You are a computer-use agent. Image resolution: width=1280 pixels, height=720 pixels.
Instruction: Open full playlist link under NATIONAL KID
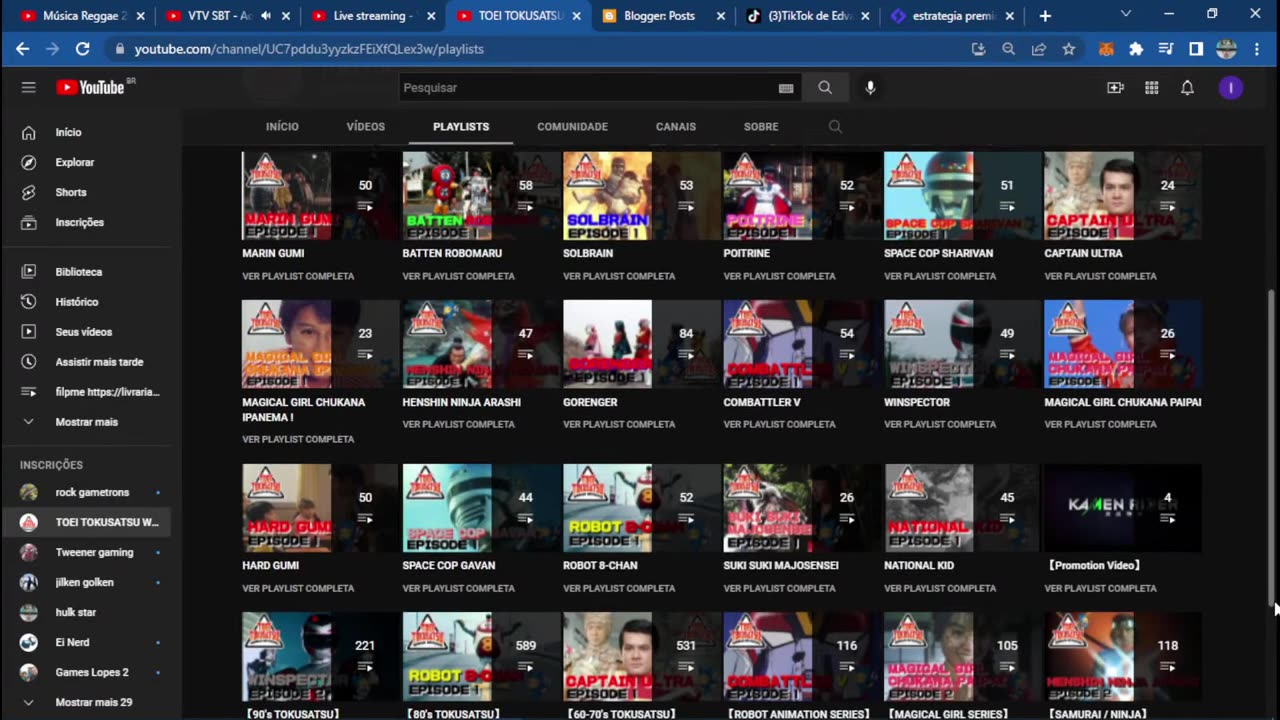pyautogui.click(x=940, y=588)
